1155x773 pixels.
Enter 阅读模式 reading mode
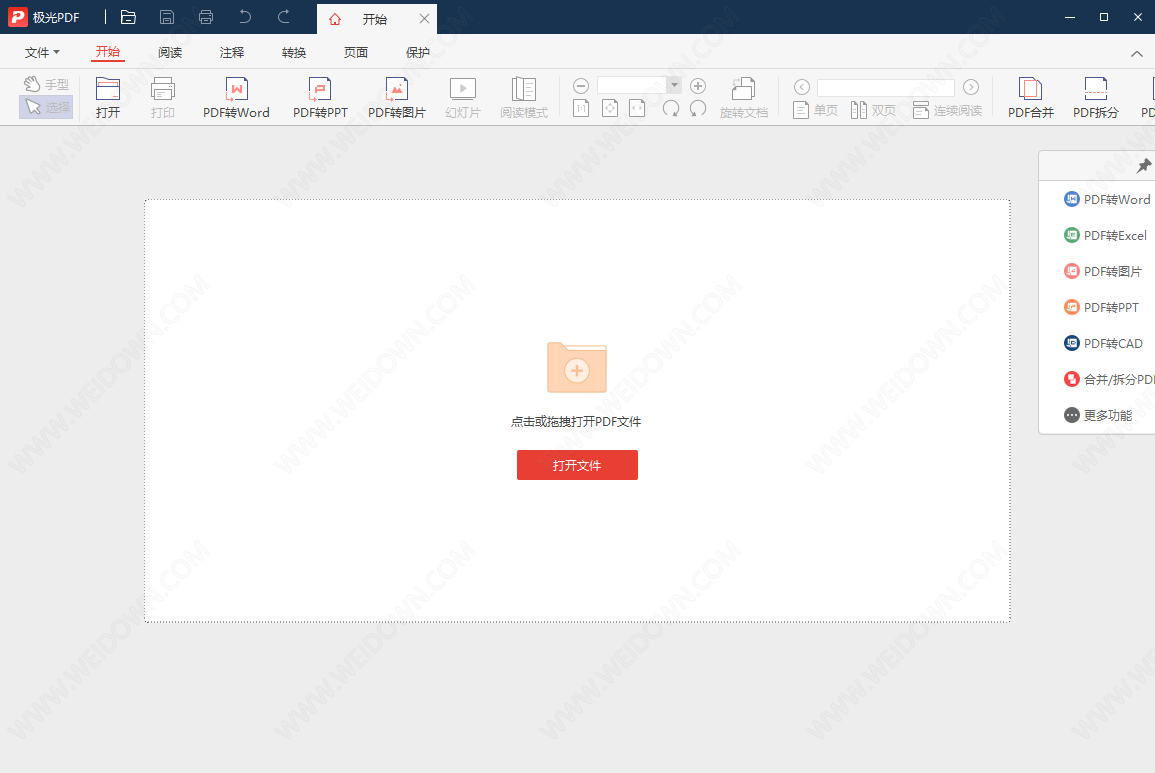pyautogui.click(x=524, y=97)
